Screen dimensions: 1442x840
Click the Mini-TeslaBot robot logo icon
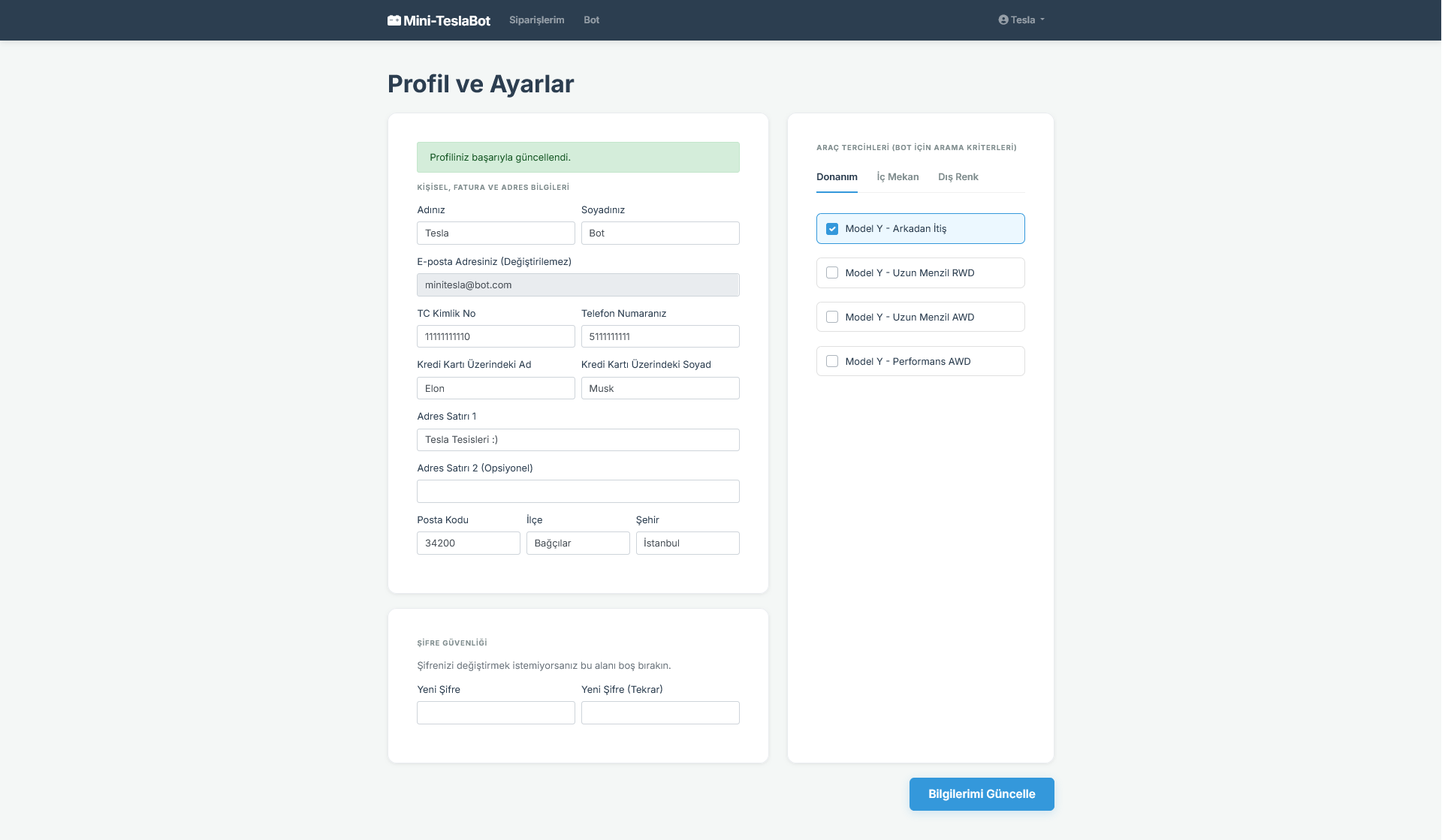pos(394,20)
